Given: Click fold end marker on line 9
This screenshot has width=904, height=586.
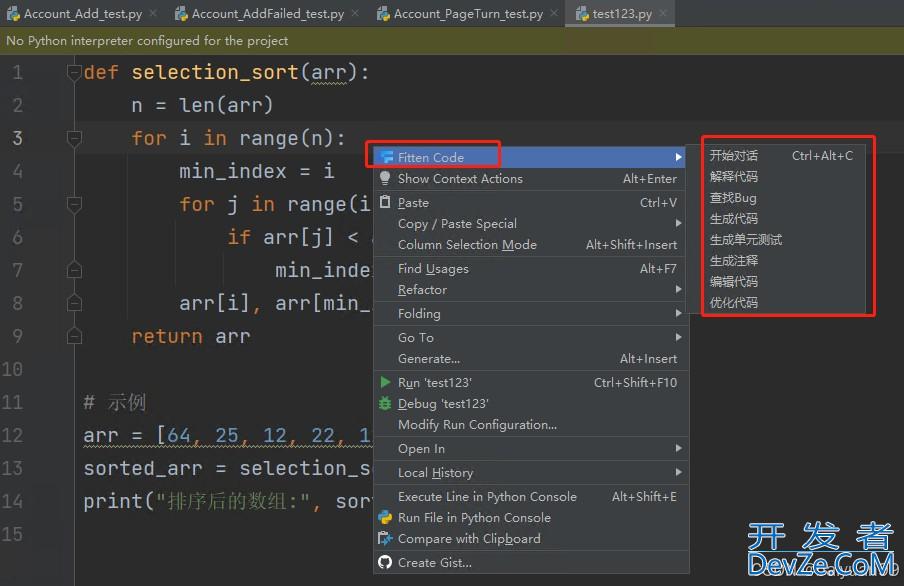Looking at the screenshot, I should tap(74, 336).
